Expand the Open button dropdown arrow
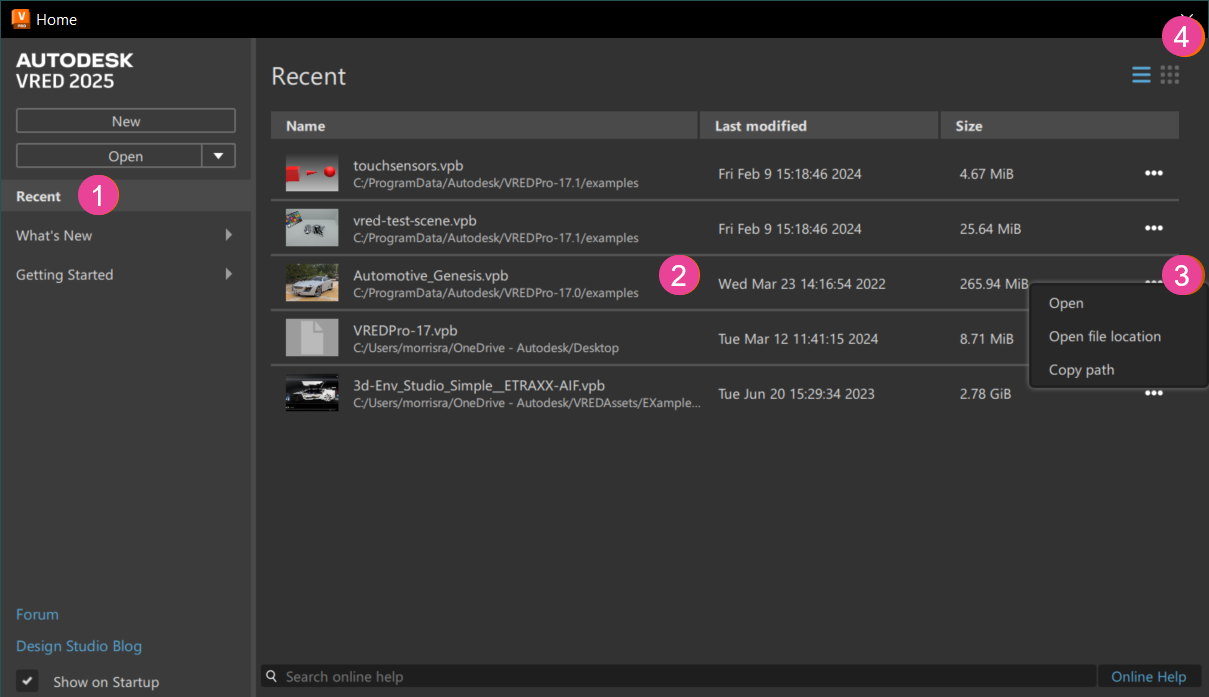Screen dimensions: 1209x697 [x=219, y=156]
